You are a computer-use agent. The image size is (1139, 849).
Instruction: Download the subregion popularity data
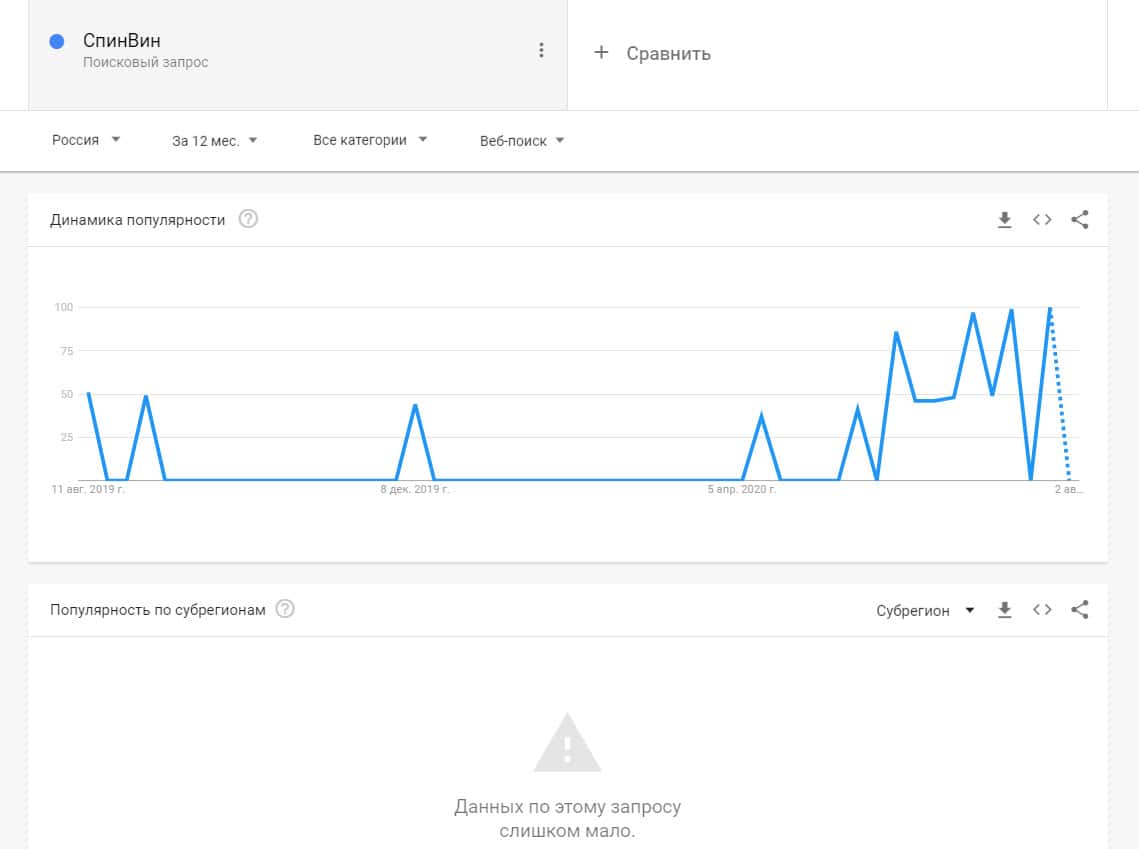1005,610
